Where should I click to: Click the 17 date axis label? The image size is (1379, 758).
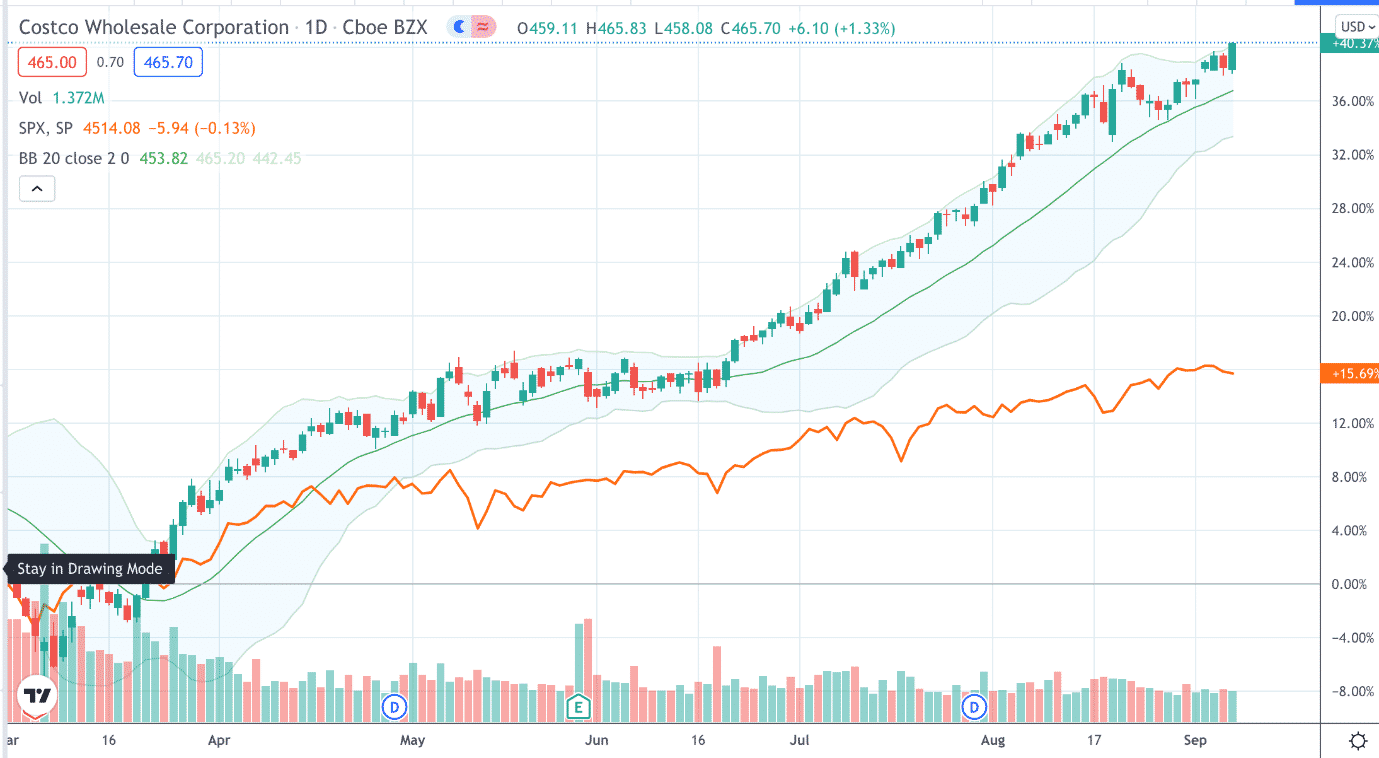pyautogui.click(x=1094, y=741)
